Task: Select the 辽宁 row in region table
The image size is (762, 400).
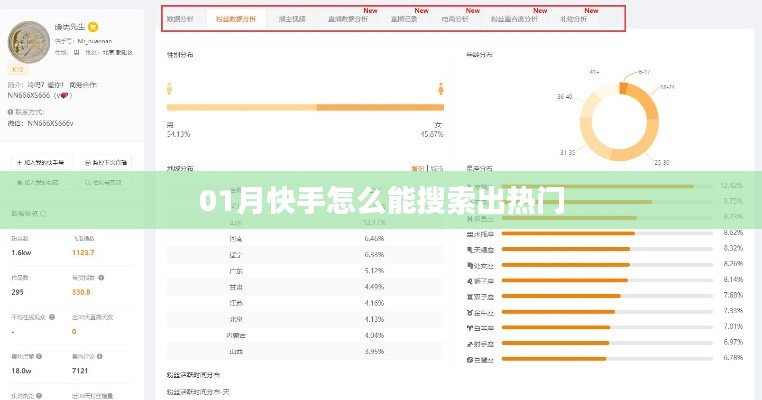Action: click(x=305, y=255)
